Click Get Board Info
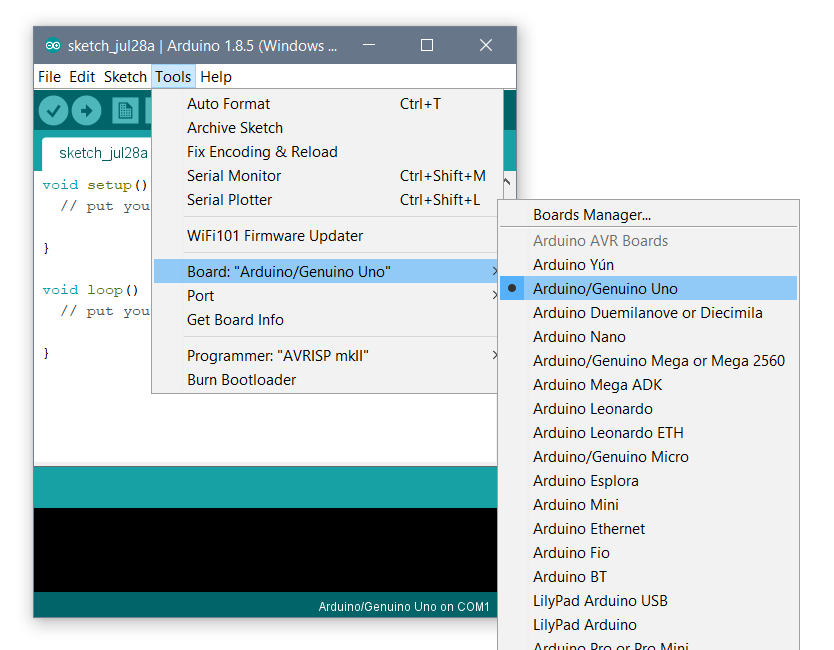Viewport: 834px width, 650px height. (x=235, y=320)
